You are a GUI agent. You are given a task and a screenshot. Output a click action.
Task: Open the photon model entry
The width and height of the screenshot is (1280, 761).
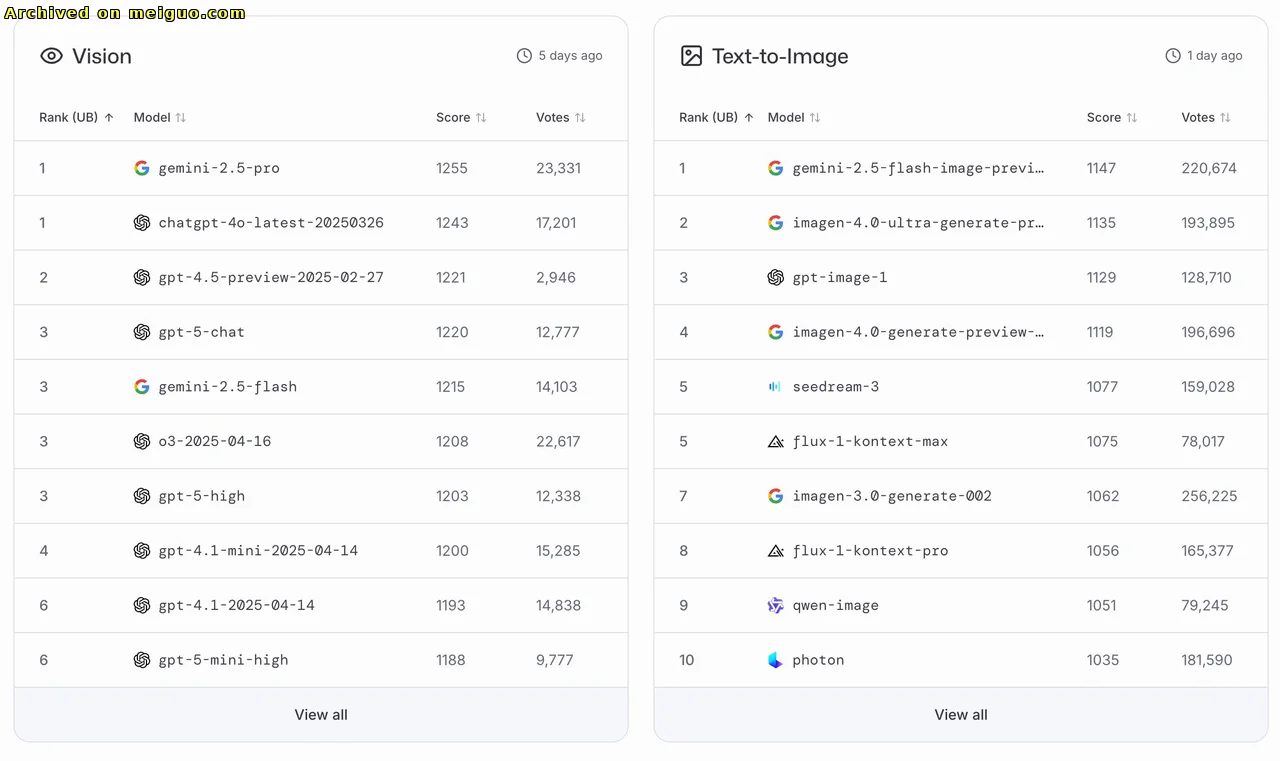tap(818, 660)
